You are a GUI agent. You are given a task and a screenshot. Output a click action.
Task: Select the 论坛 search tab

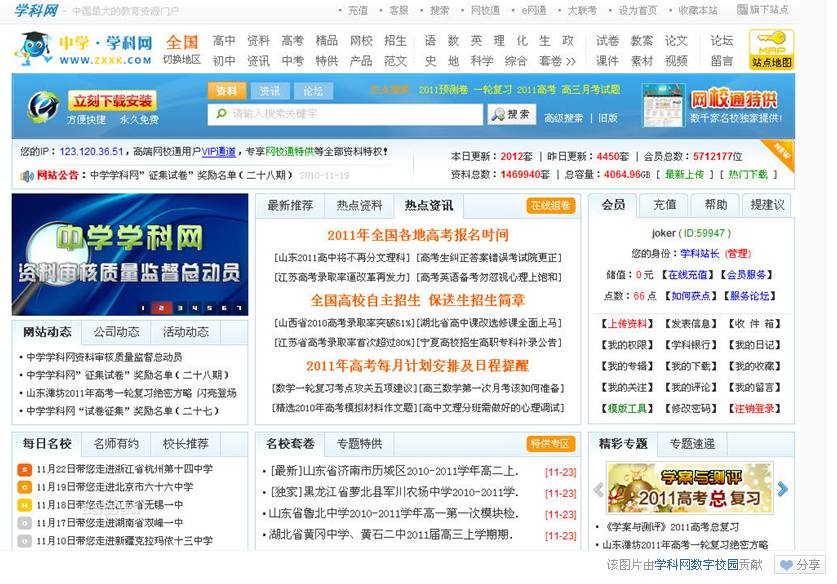(x=313, y=91)
